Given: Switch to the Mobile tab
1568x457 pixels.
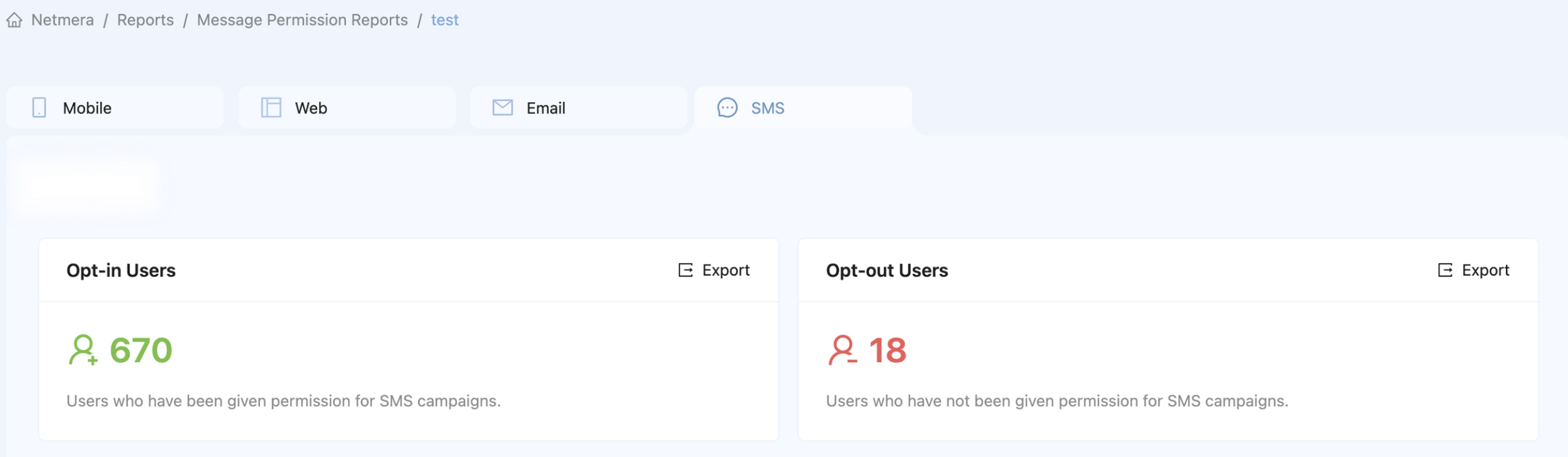Looking at the screenshot, I should click(x=115, y=108).
